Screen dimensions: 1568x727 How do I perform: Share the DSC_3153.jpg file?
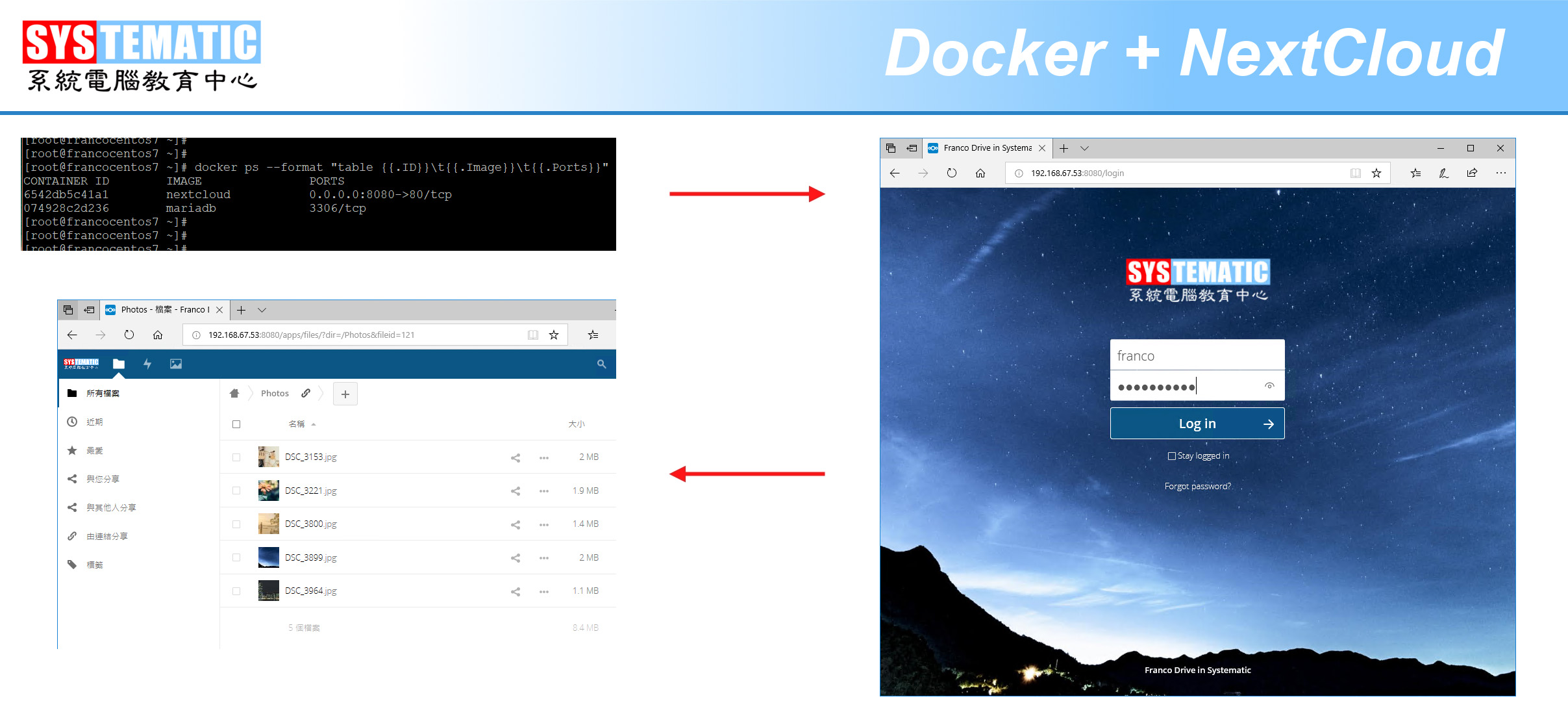tap(516, 457)
